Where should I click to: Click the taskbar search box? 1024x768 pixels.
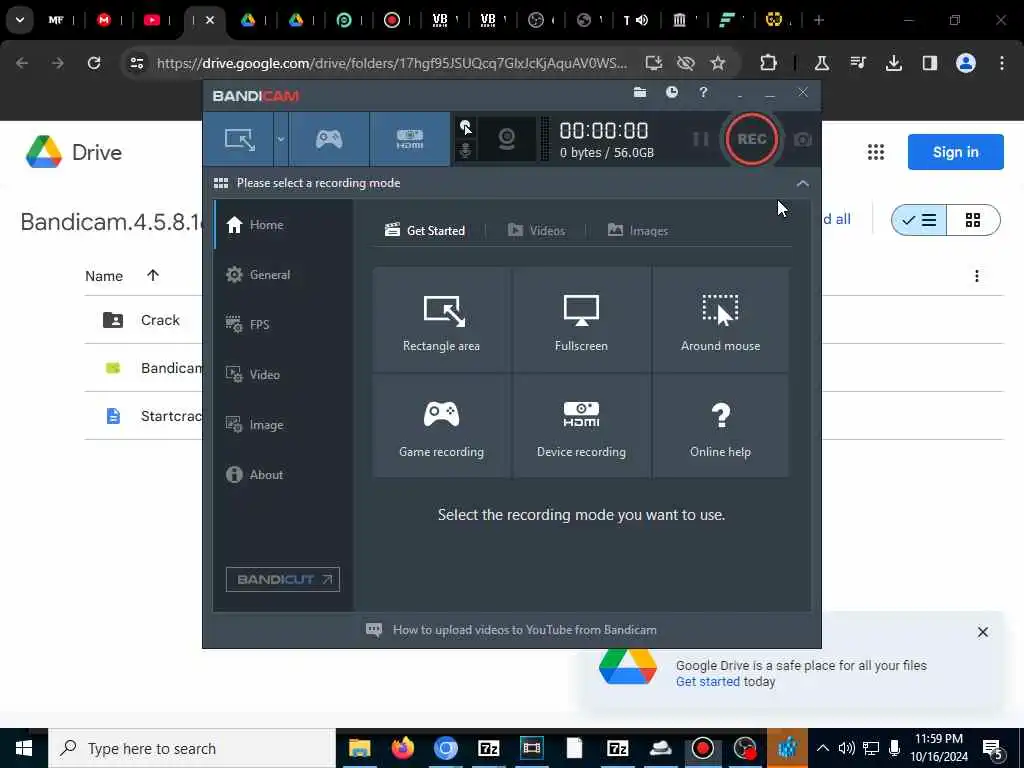[x=192, y=748]
